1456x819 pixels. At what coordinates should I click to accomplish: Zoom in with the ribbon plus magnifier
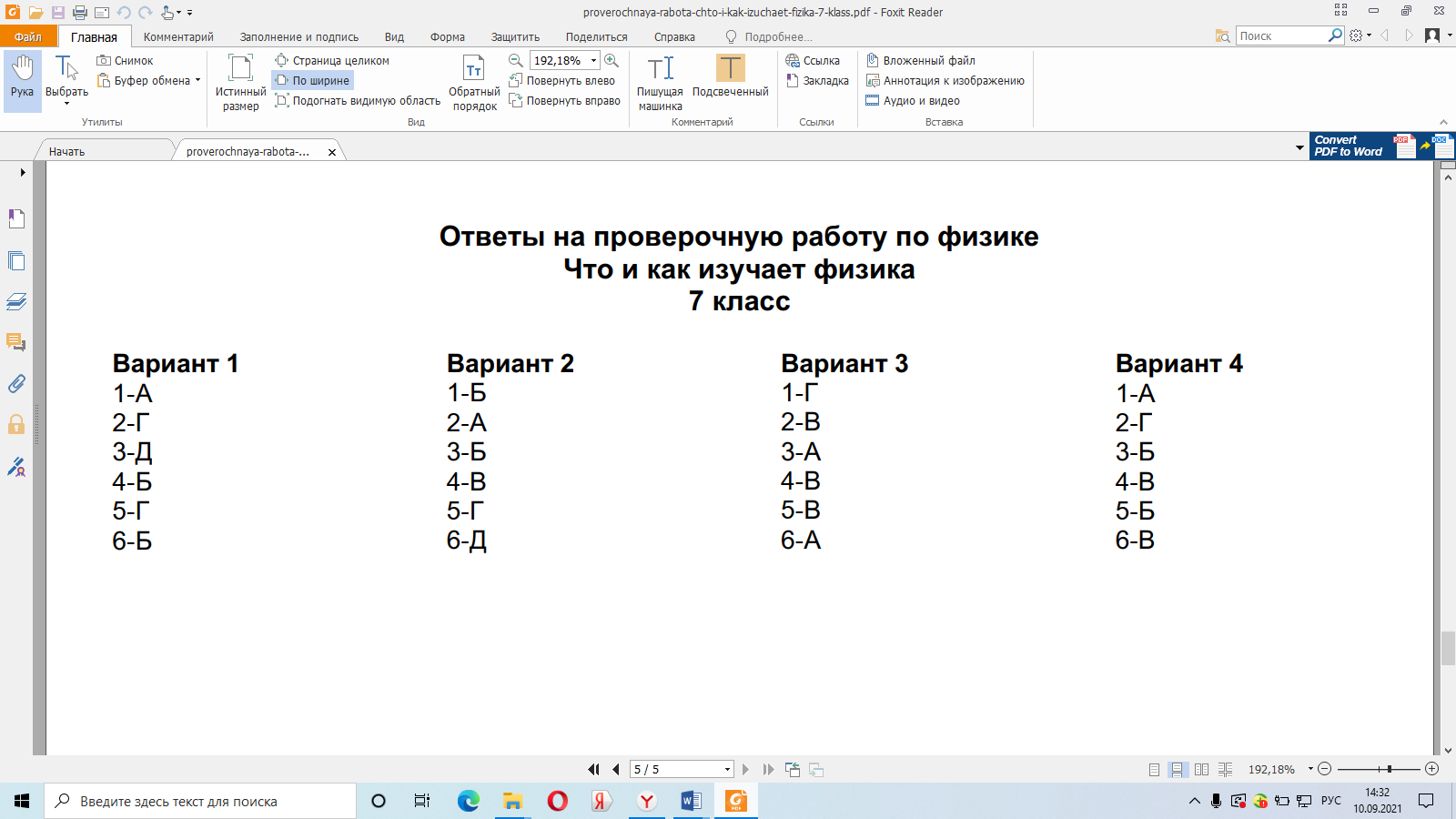pyautogui.click(x=612, y=60)
